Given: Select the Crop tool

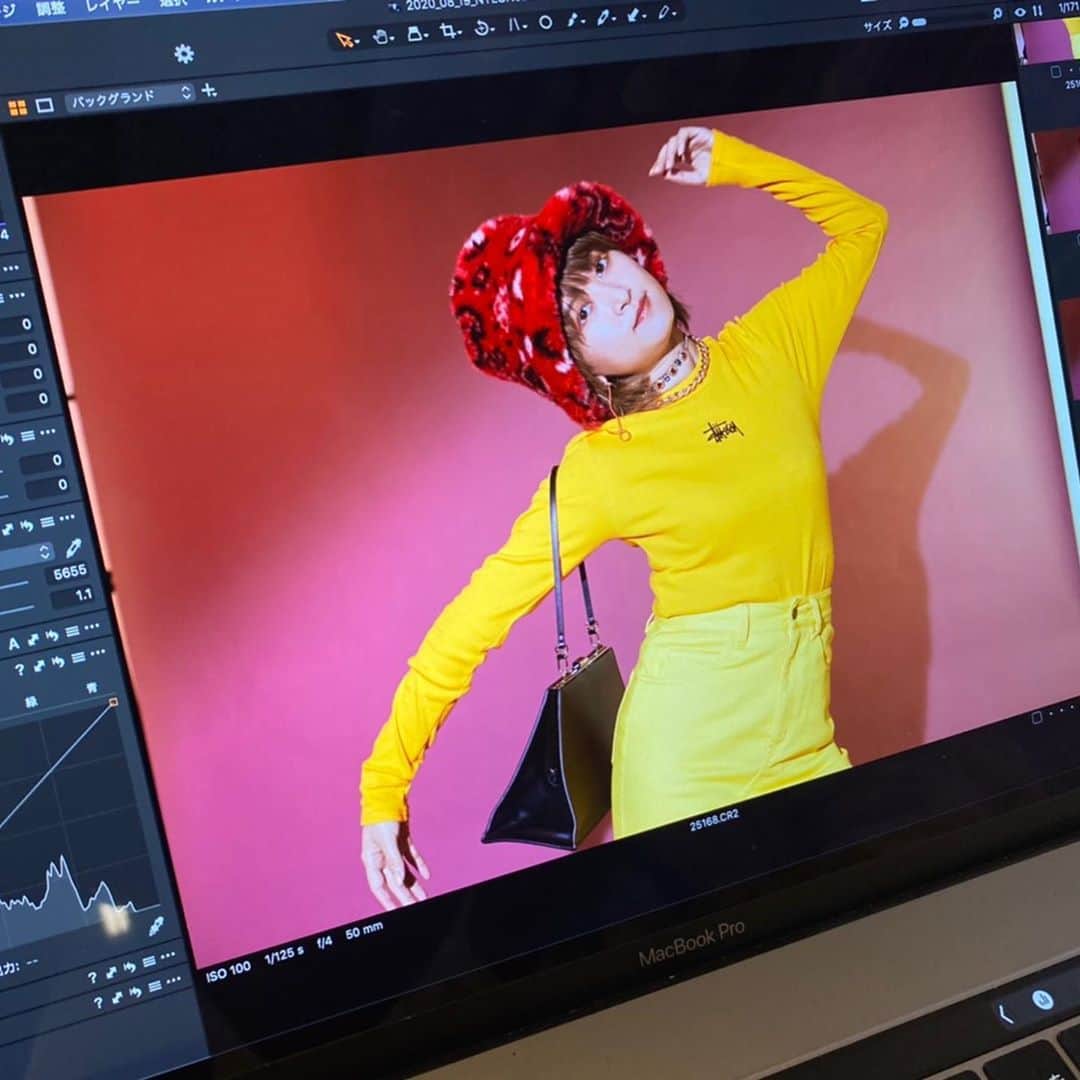Looking at the screenshot, I should (x=449, y=30).
